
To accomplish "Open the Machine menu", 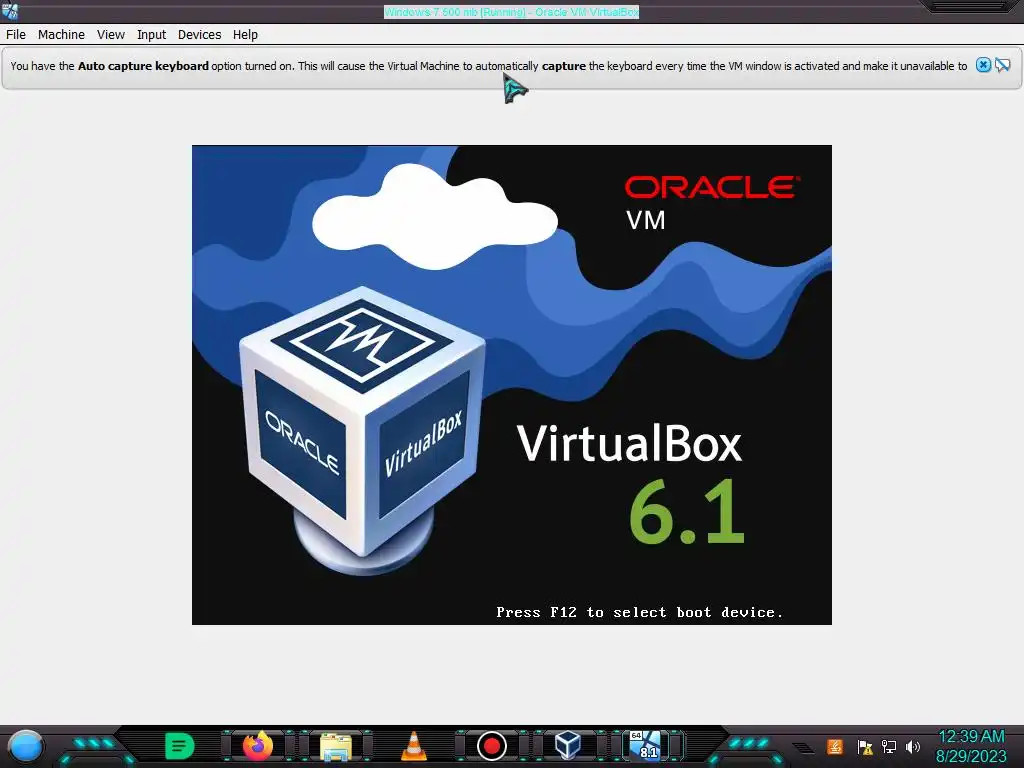I will [x=61, y=35].
